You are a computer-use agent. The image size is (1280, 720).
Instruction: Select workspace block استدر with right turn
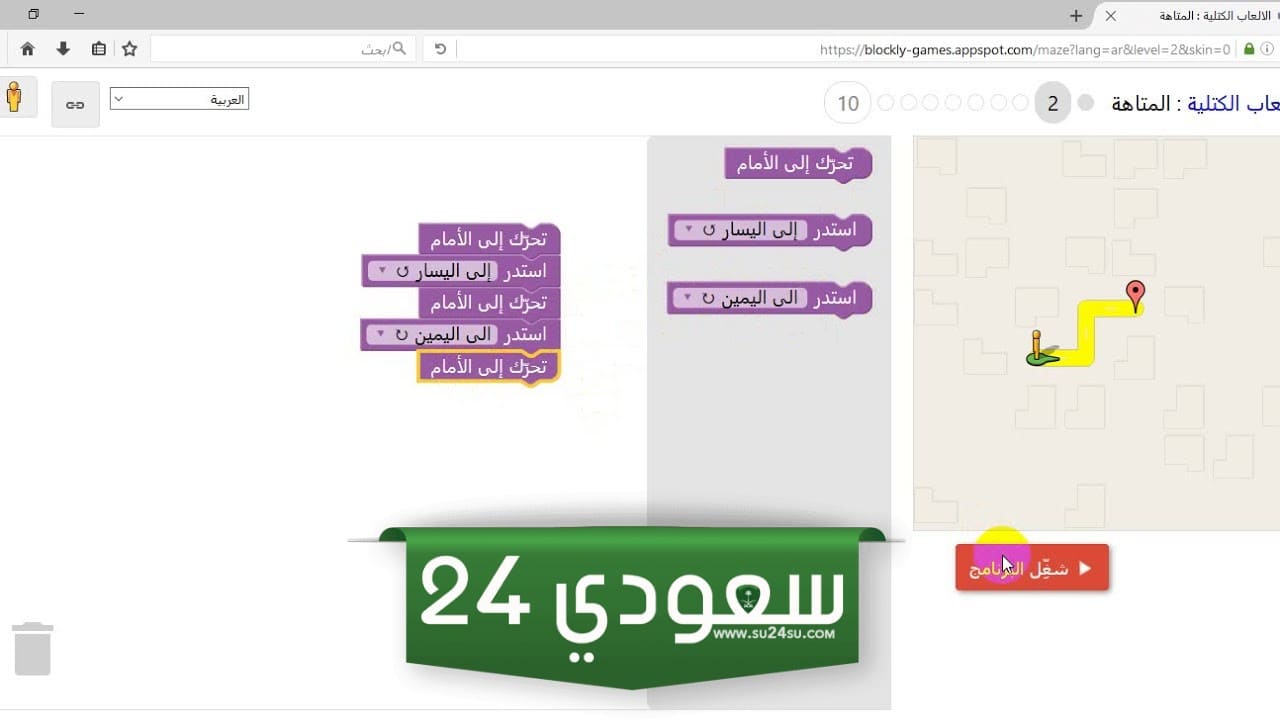coord(460,334)
